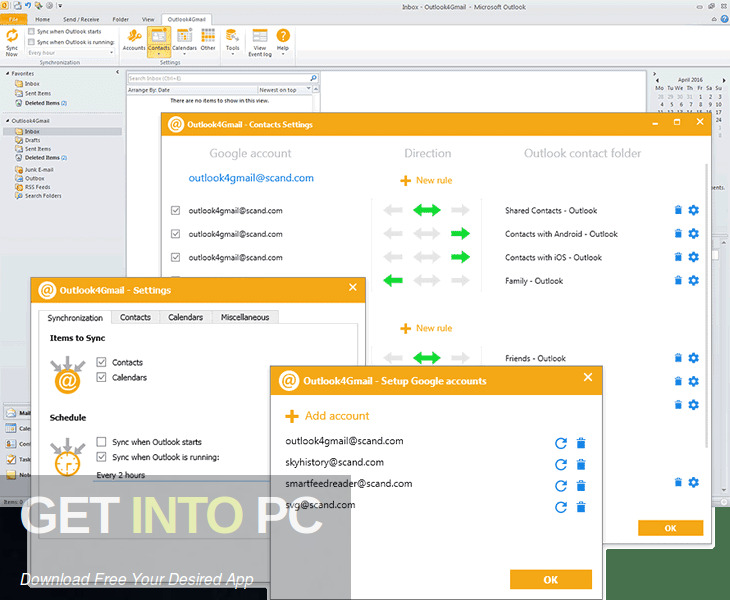Refresh the svg@scand.com account

click(x=561, y=507)
